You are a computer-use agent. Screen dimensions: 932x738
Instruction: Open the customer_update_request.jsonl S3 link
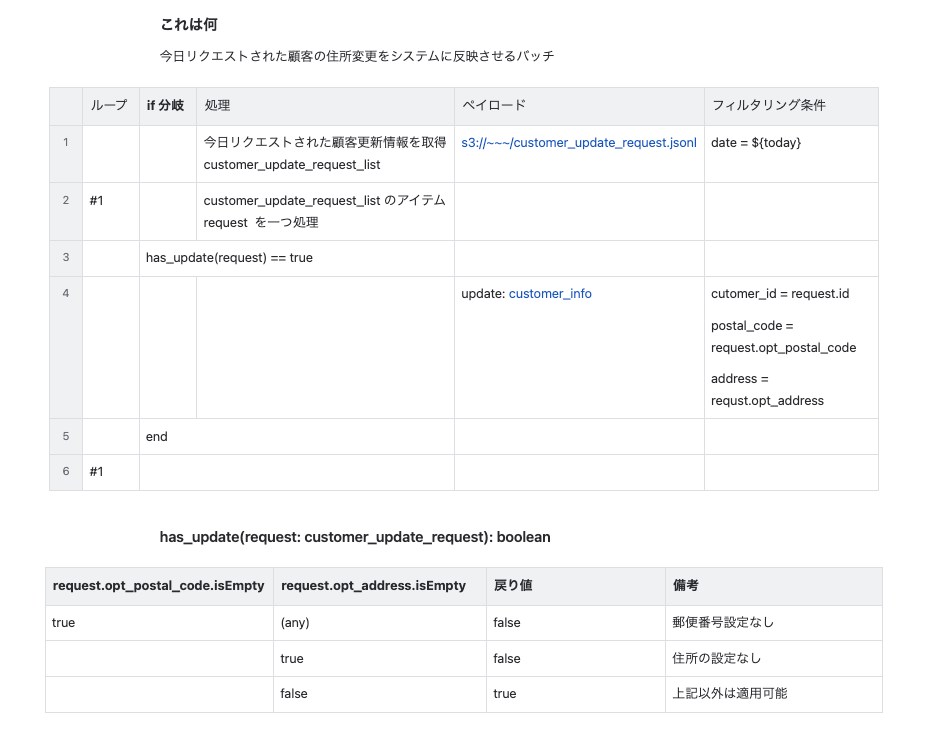[578, 143]
